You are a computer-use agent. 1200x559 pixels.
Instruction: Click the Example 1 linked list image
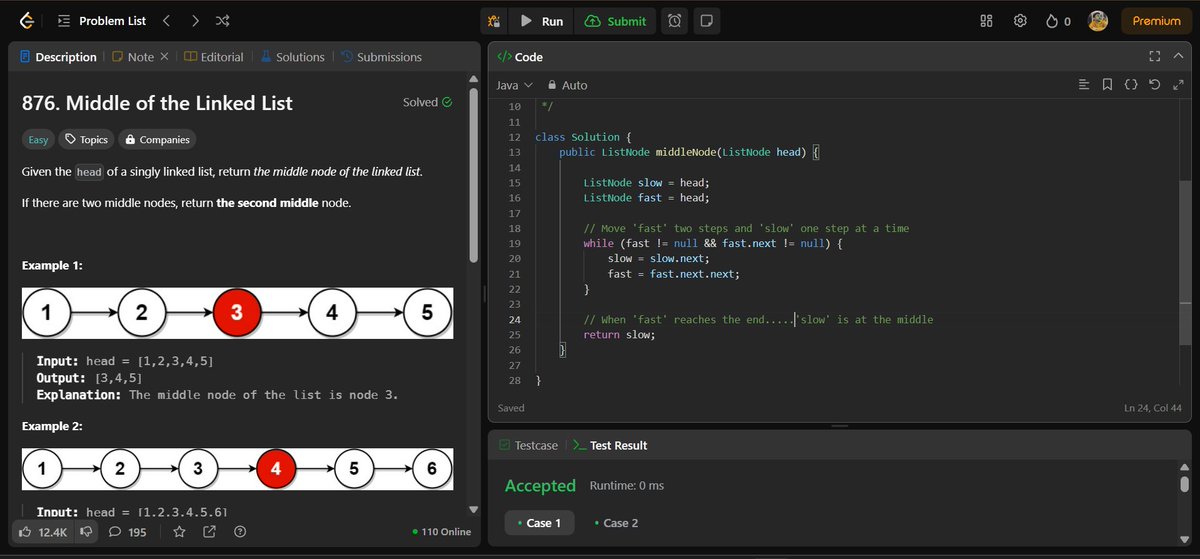(237, 312)
